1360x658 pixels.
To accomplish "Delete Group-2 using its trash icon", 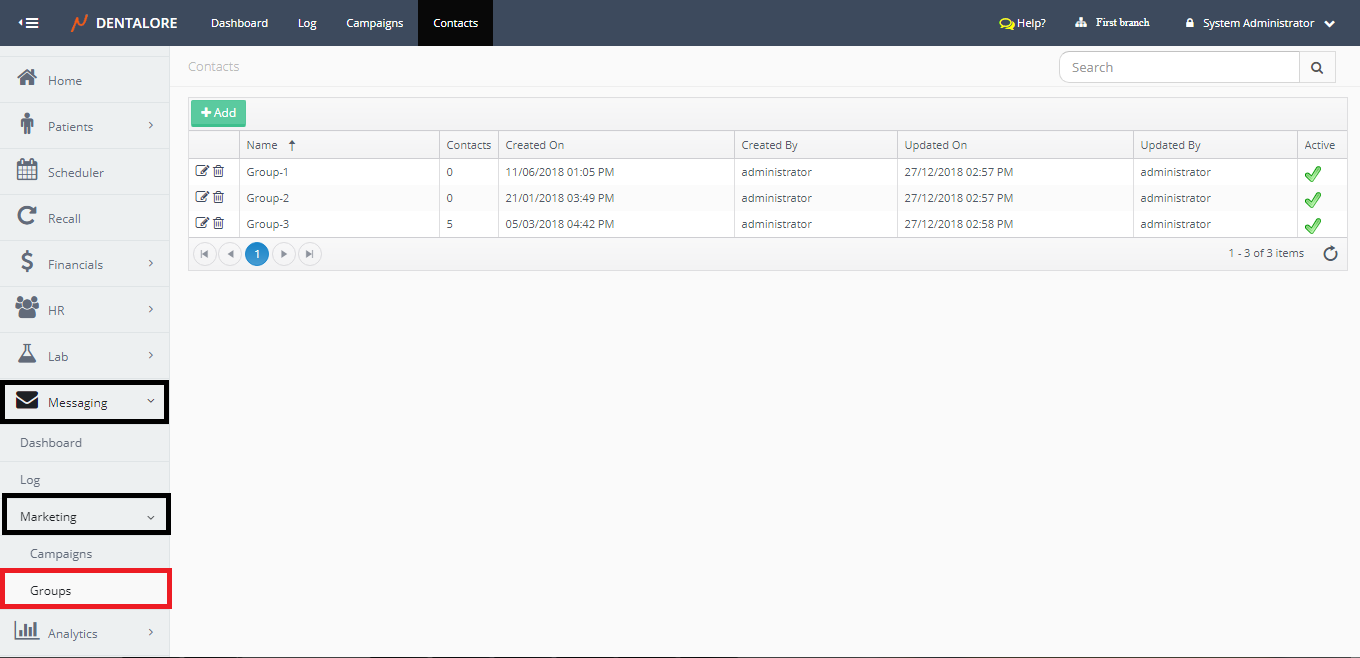I will pyautogui.click(x=218, y=197).
